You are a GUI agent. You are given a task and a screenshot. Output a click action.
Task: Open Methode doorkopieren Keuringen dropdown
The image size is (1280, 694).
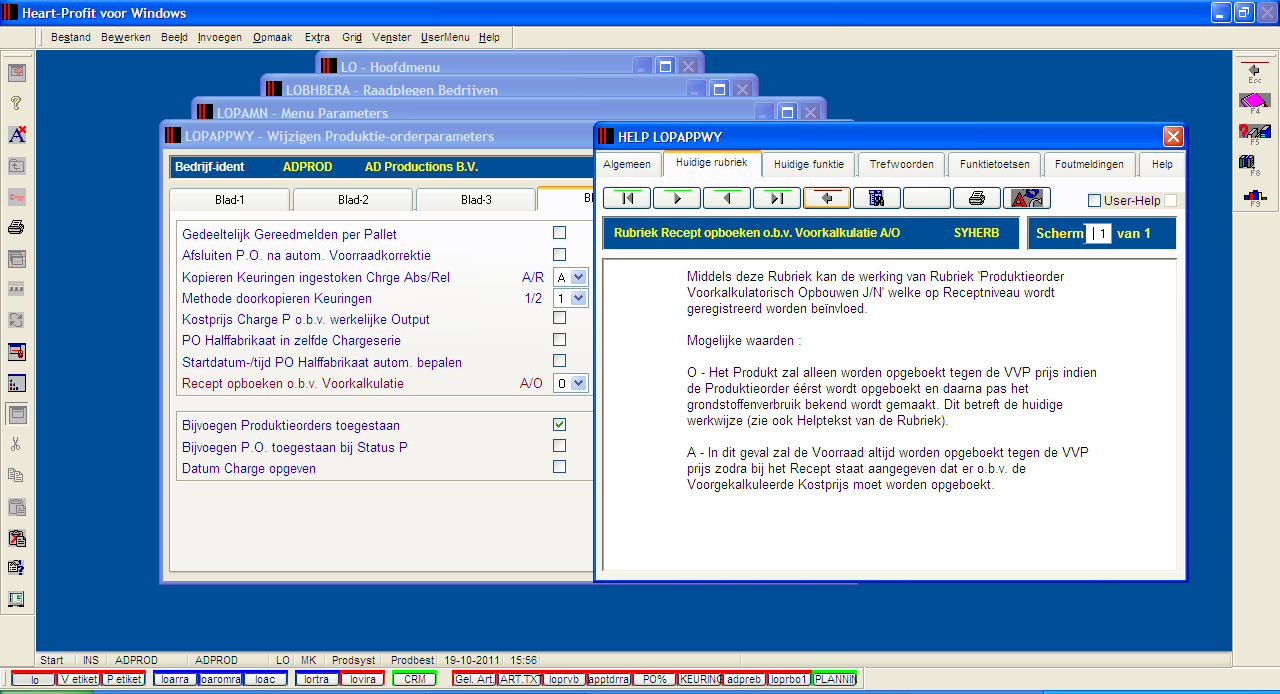click(x=579, y=298)
